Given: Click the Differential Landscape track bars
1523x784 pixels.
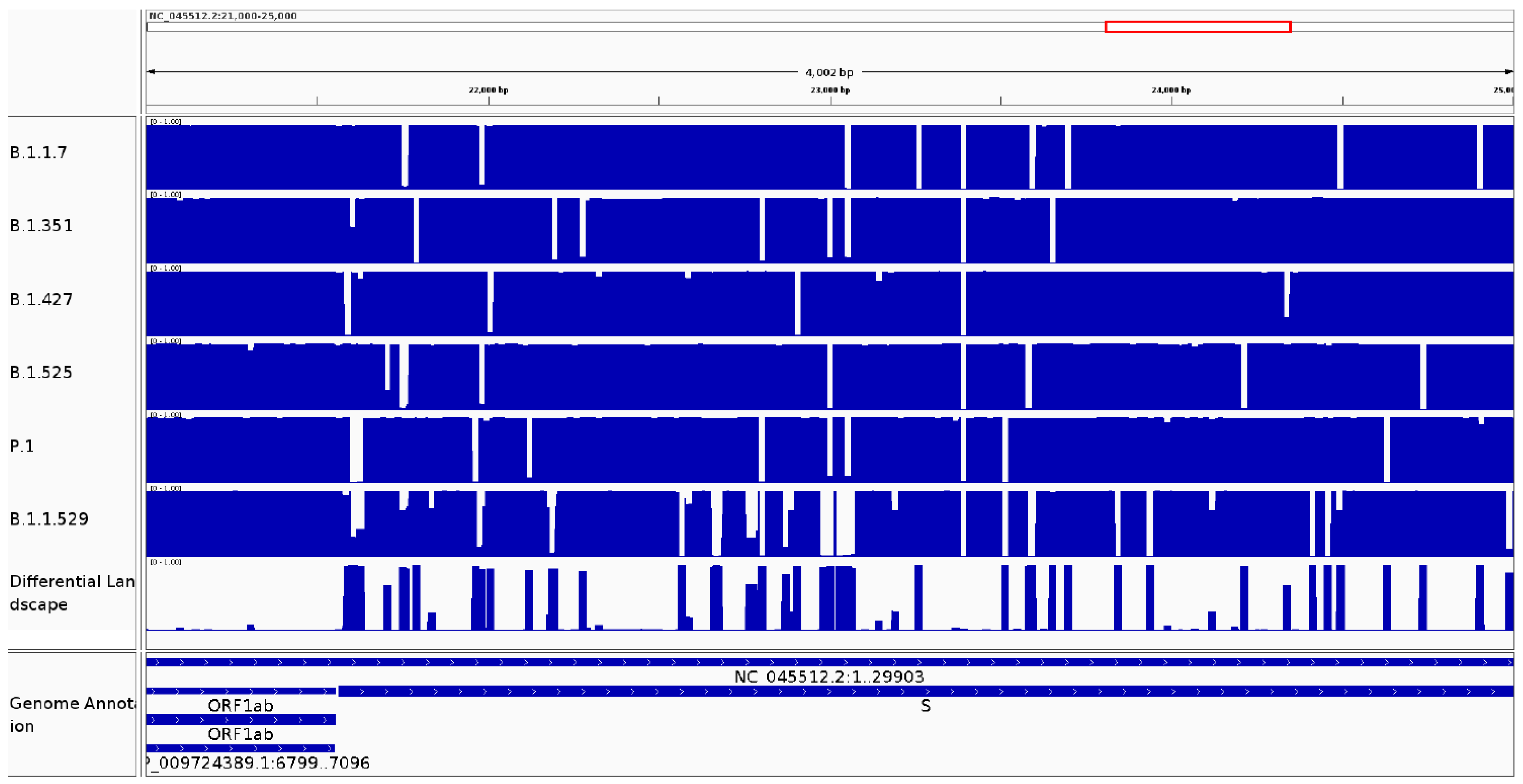Looking at the screenshot, I should tap(830, 597).
